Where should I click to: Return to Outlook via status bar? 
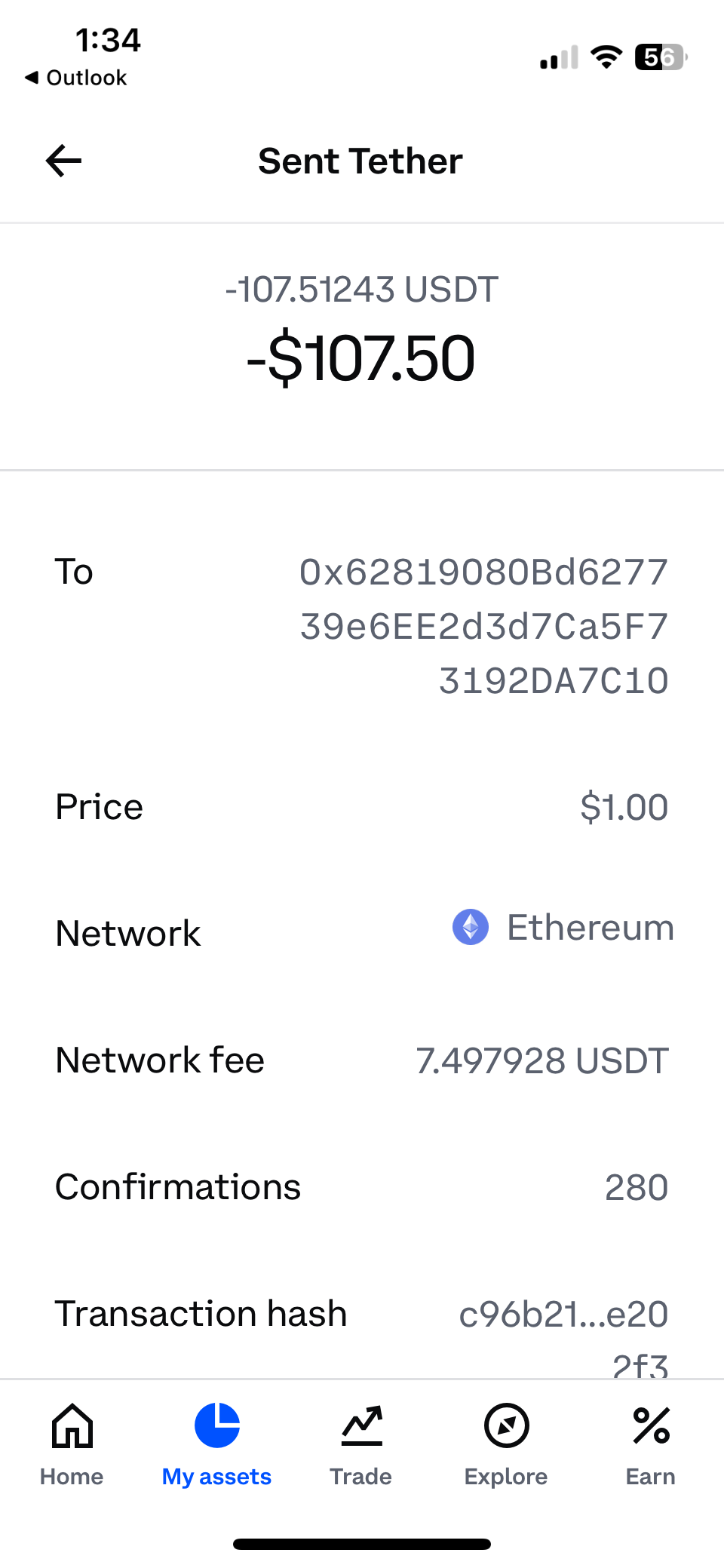(x=76, y=78)
